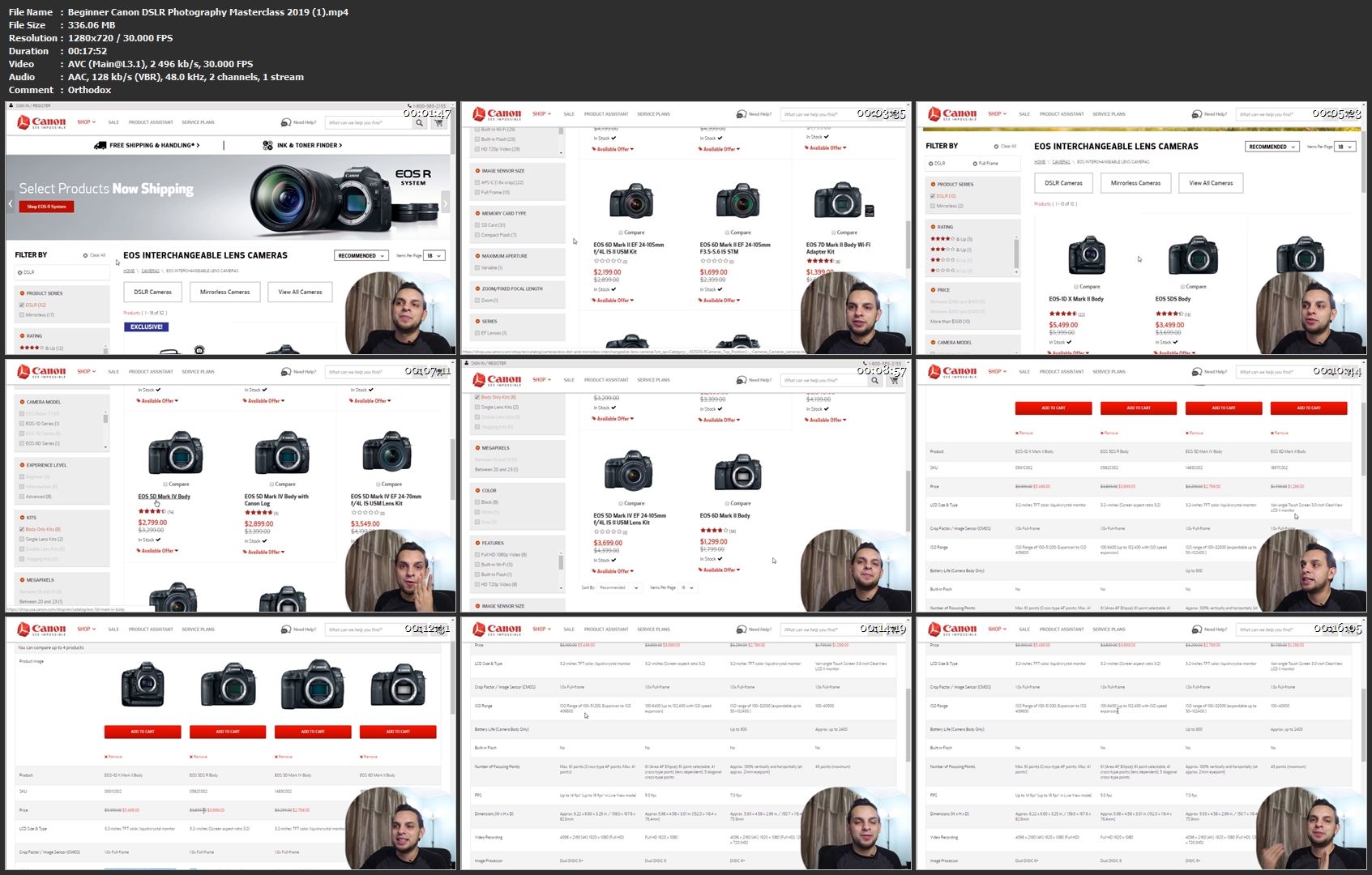Click the Canon logo in the 00:01:47 frame
Image resolution: width=1372 pixels, height=875 pixels.
[x=41, y=122]
